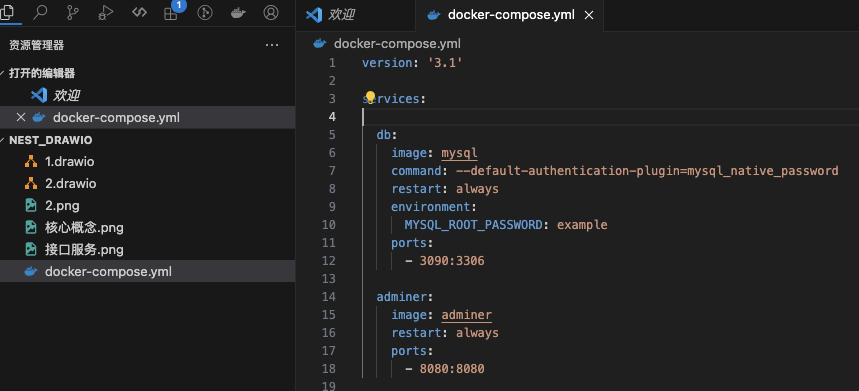Click line number 4 in gutter
This screenshot has height=391, width=859.
click(x=332, y=117)
